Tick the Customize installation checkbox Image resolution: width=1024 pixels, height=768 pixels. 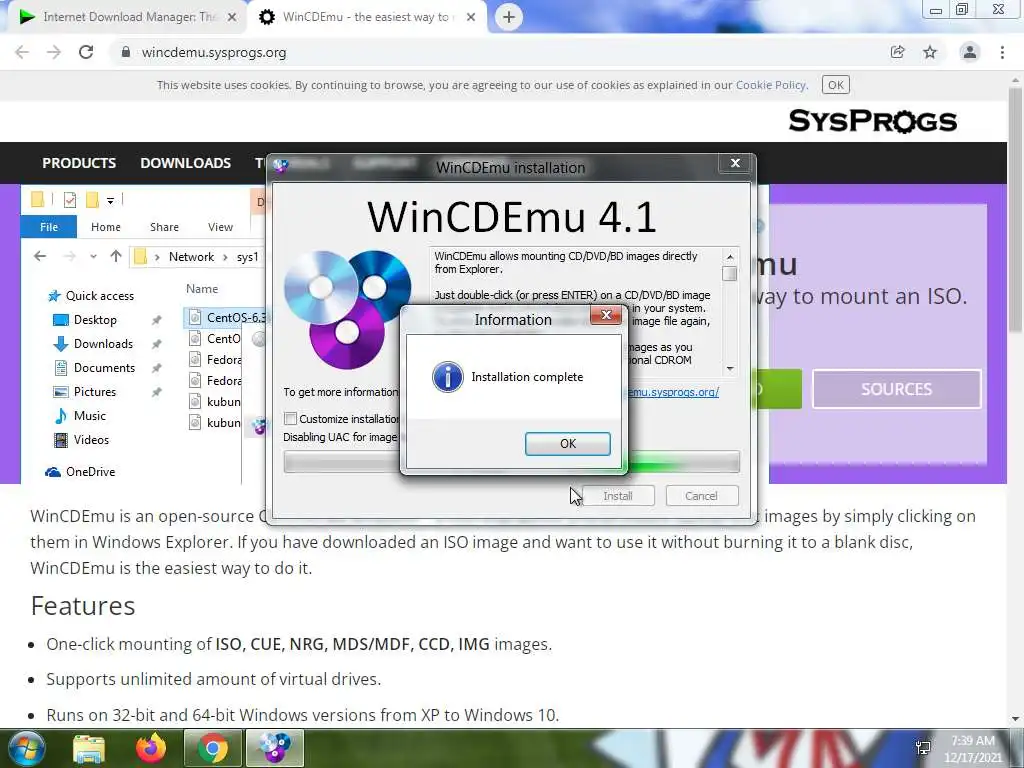click(x=291, y=419)
